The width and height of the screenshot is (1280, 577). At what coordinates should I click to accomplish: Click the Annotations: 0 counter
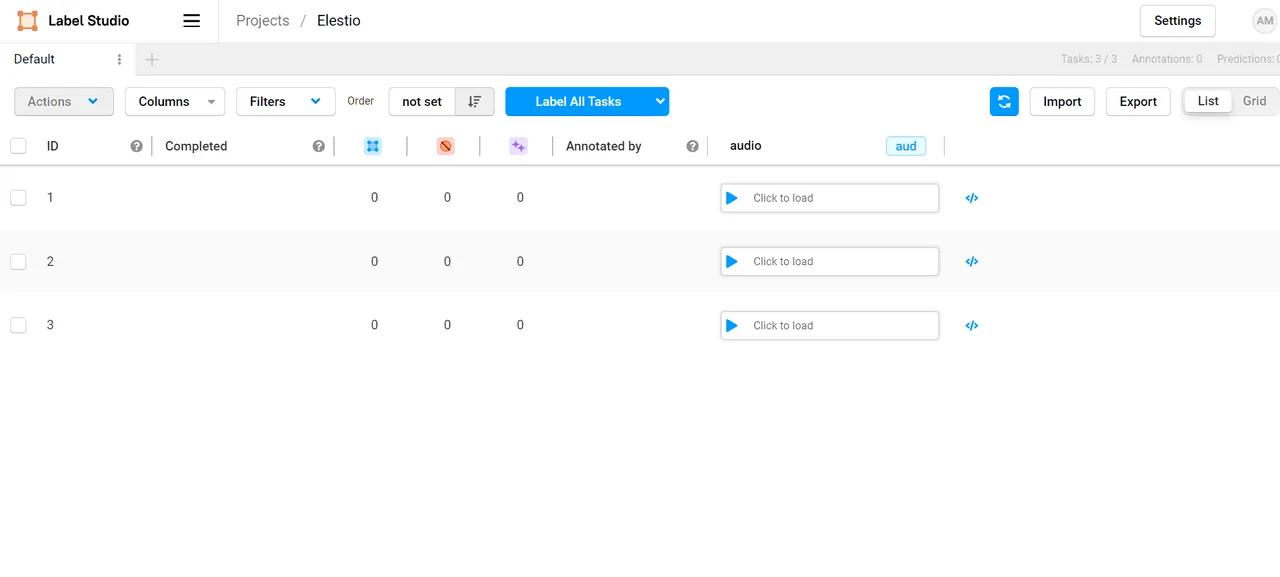click(1167, 59)
